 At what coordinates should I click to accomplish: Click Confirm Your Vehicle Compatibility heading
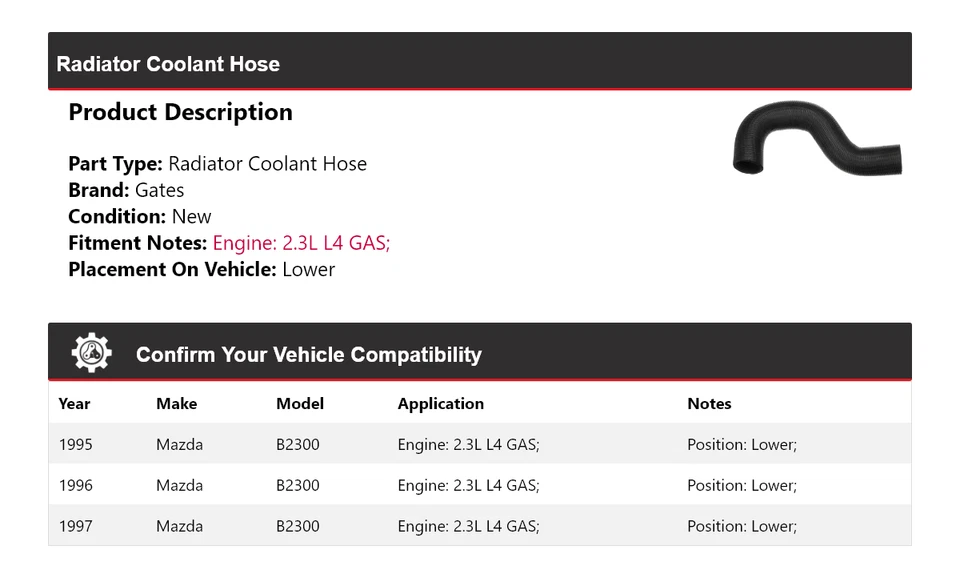pos(308,355)
